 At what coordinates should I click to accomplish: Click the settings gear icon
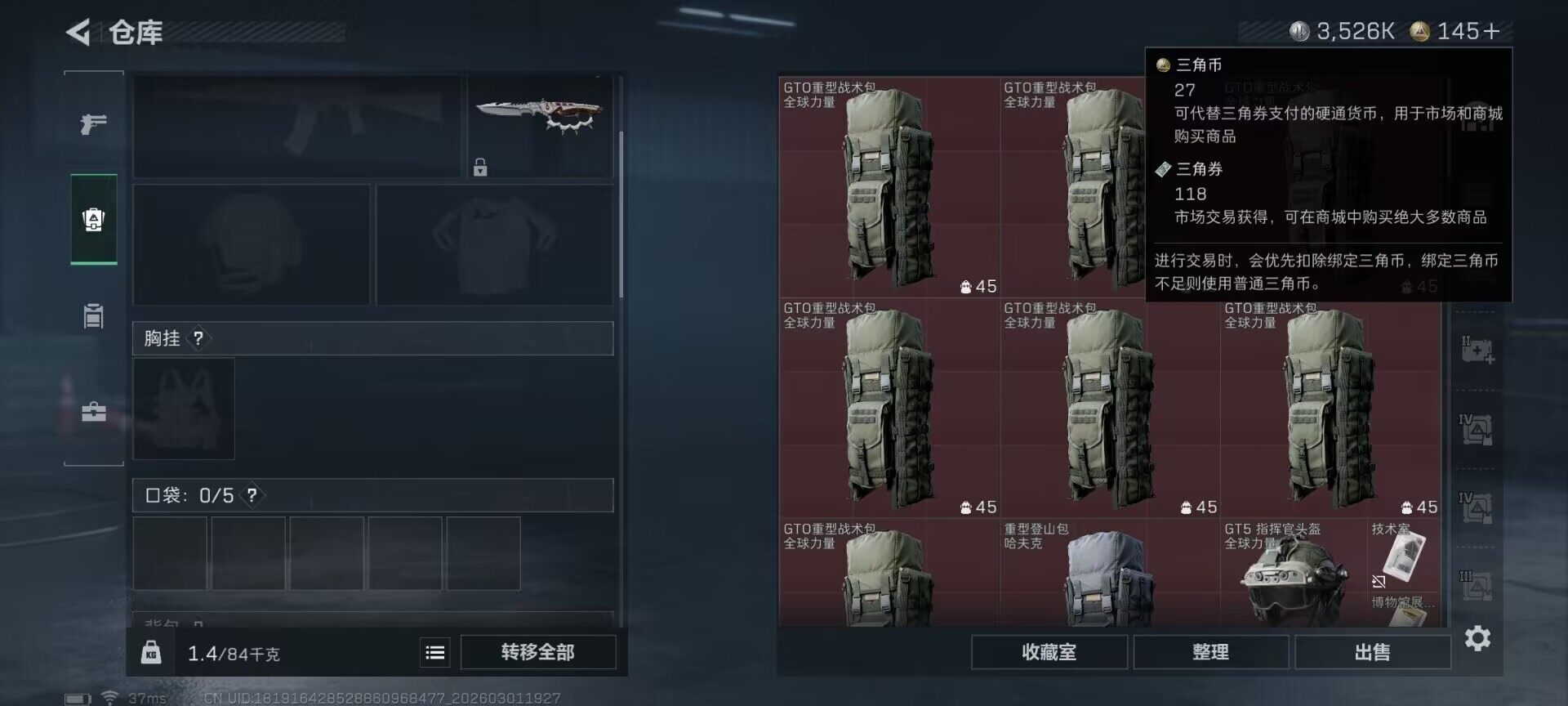point(1477,638)
